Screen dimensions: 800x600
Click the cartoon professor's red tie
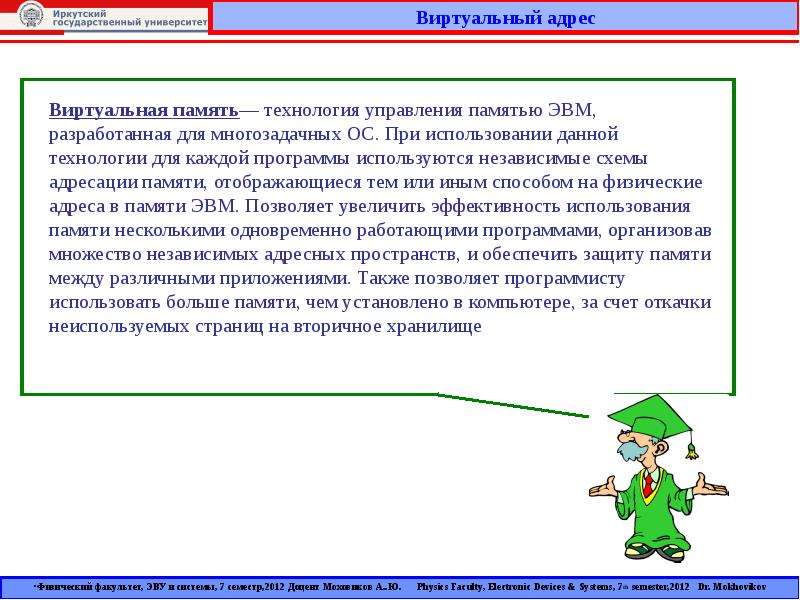[648, 483]
